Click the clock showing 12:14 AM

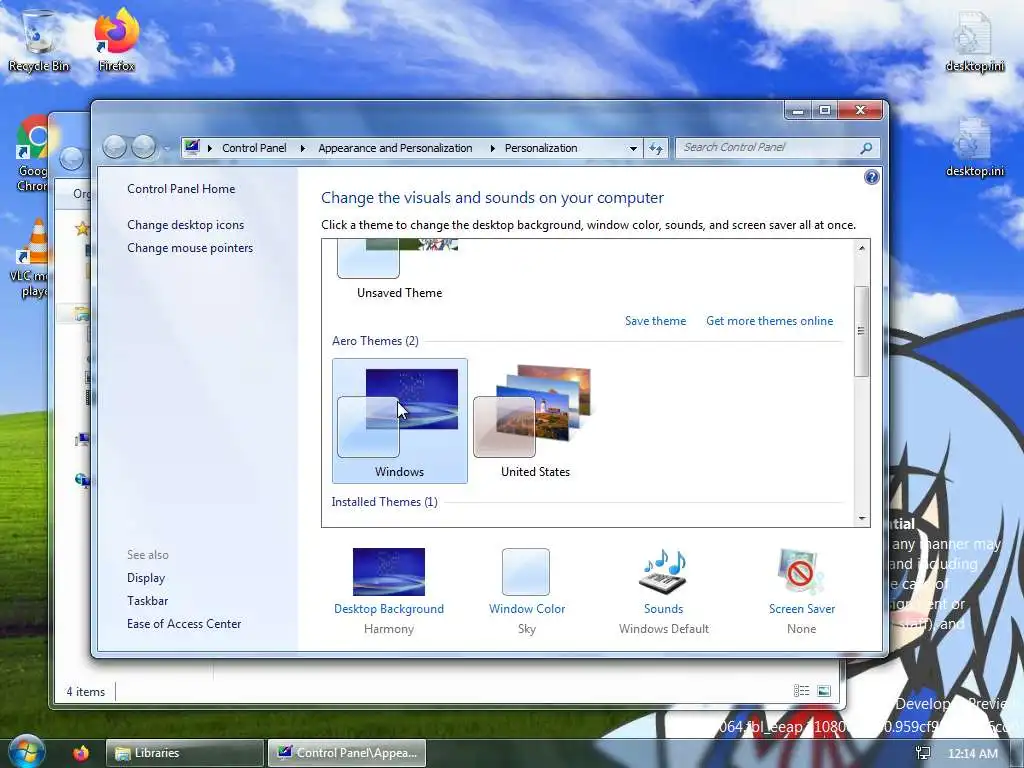coord(972,754)
